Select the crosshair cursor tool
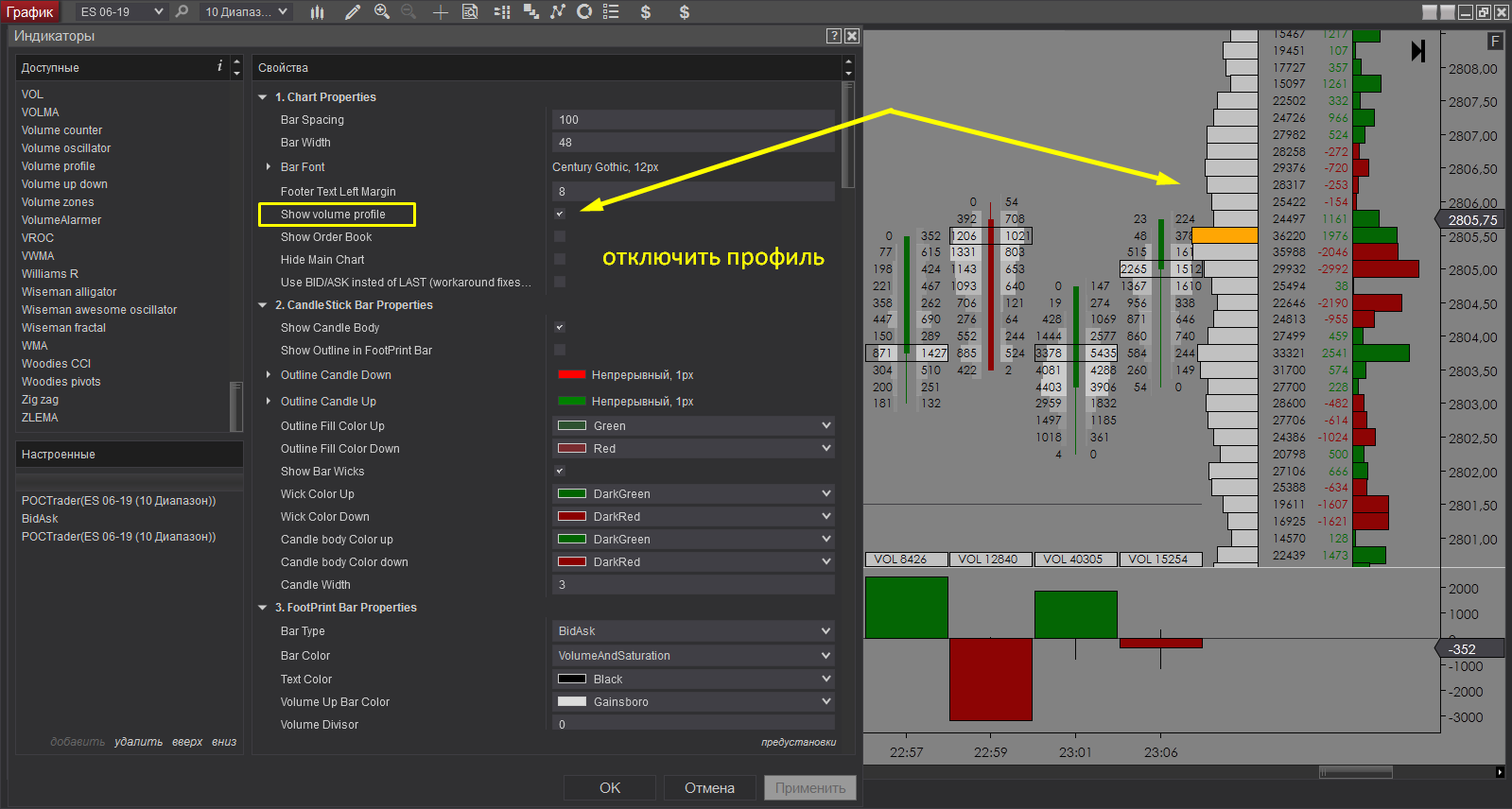 tap(440, 12)
